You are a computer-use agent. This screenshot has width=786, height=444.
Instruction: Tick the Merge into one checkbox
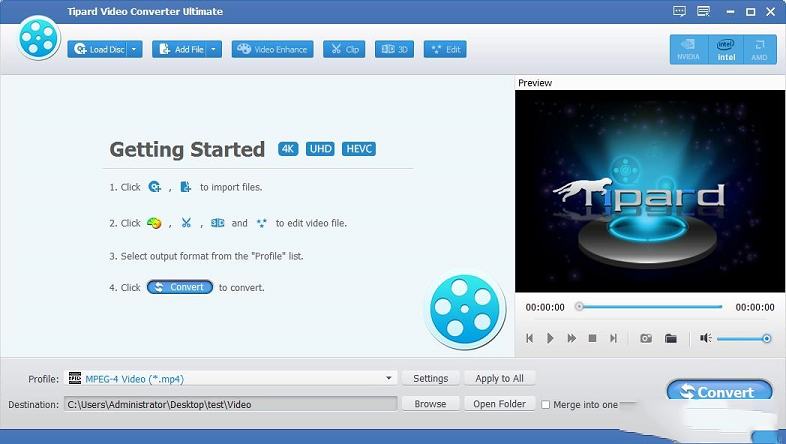click(x=546, y=404)
